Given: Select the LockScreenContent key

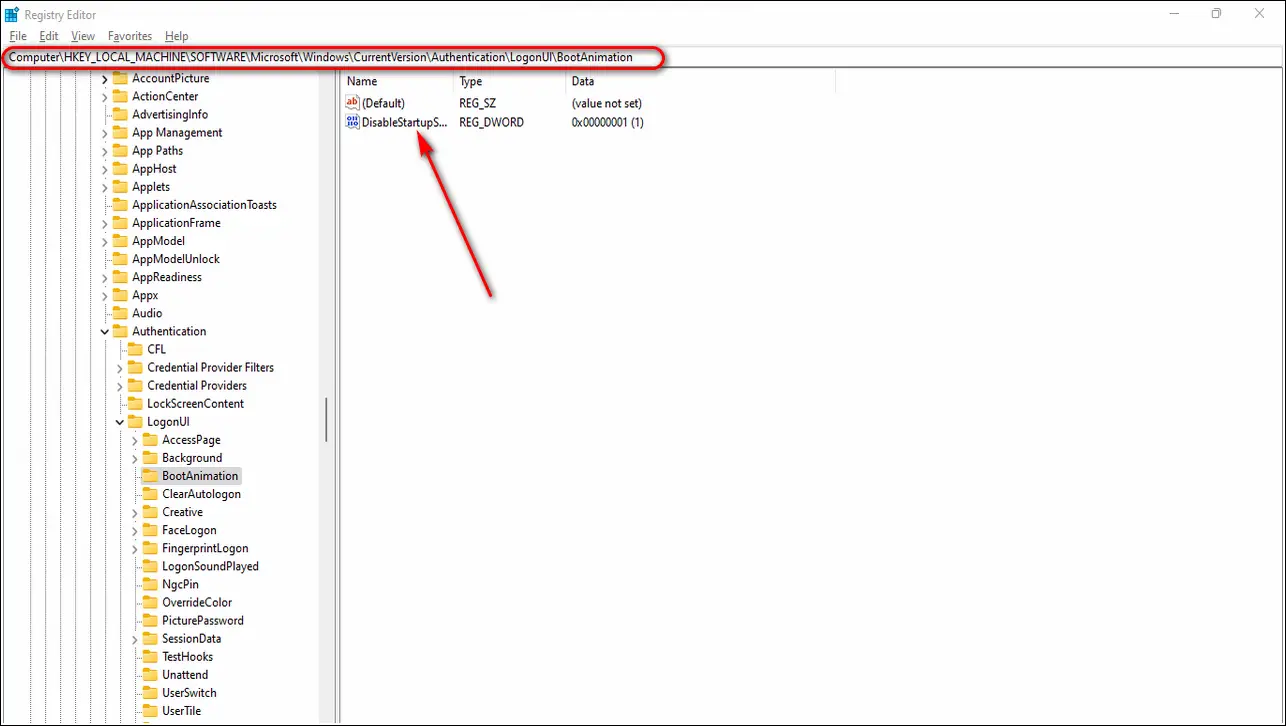Looking at the screenshot, I should coord(195,404).
